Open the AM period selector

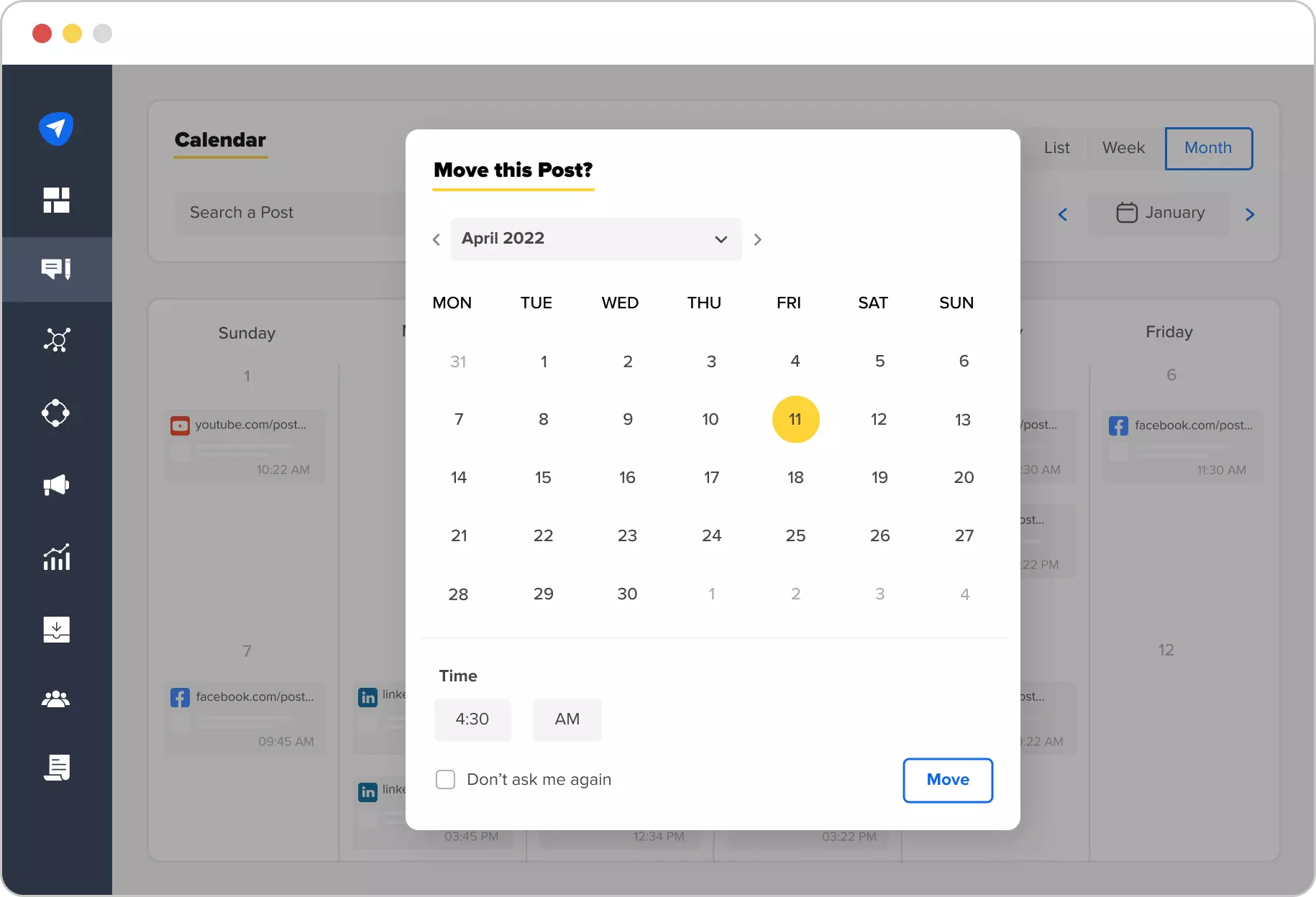click(x=567, y=719)
